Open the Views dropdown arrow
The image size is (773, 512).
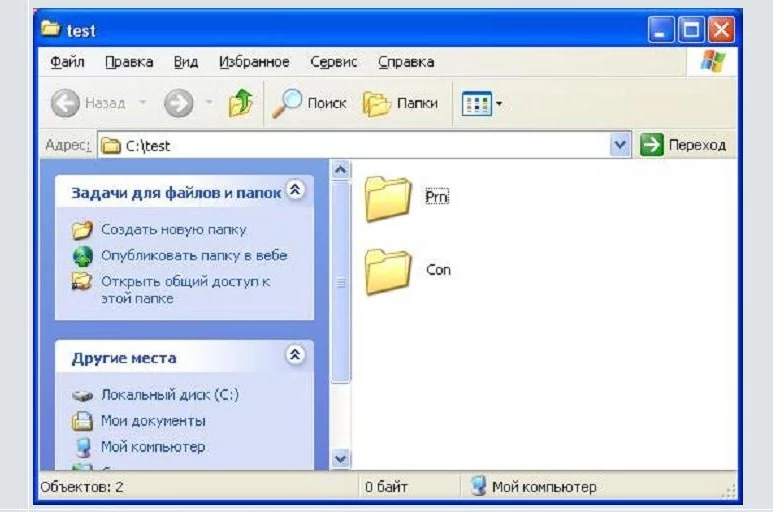[499, 103]
